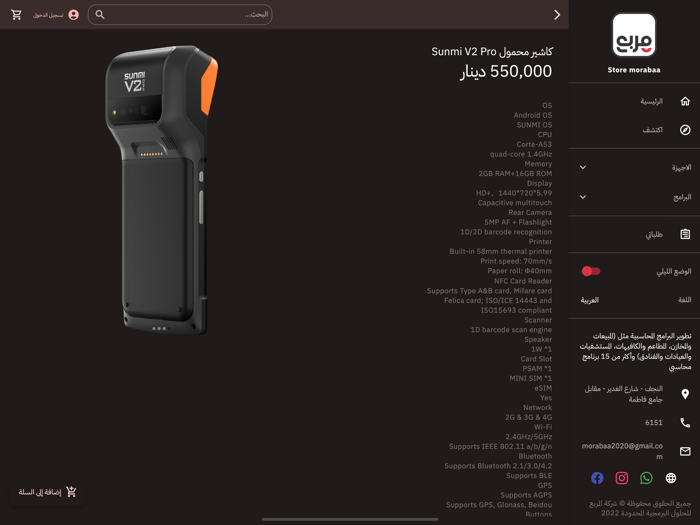
Task: Open the Facebook page icon
Action: [x=597, y=478]
